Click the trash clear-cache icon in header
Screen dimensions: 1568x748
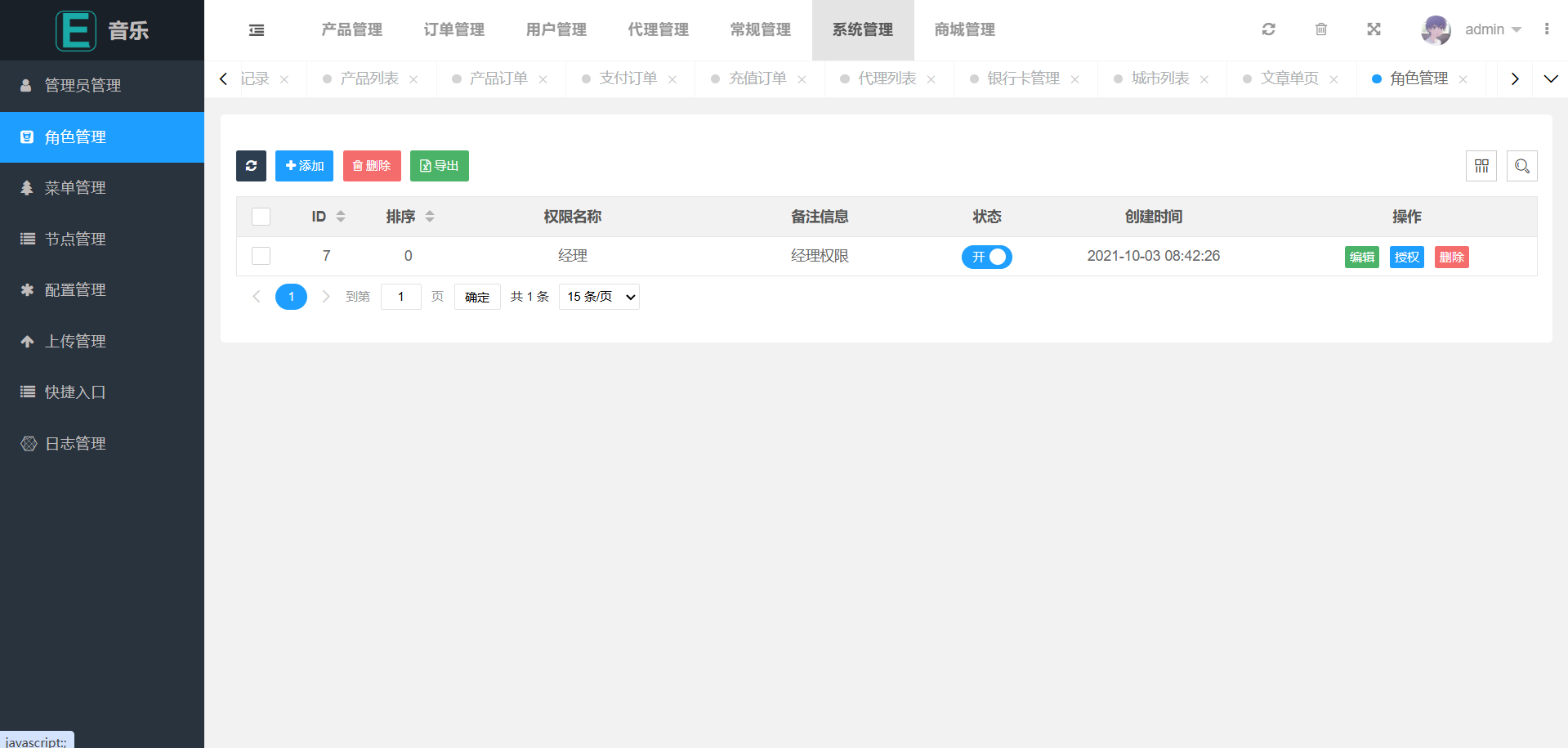pyautogui.click(x=1320, y=29)
